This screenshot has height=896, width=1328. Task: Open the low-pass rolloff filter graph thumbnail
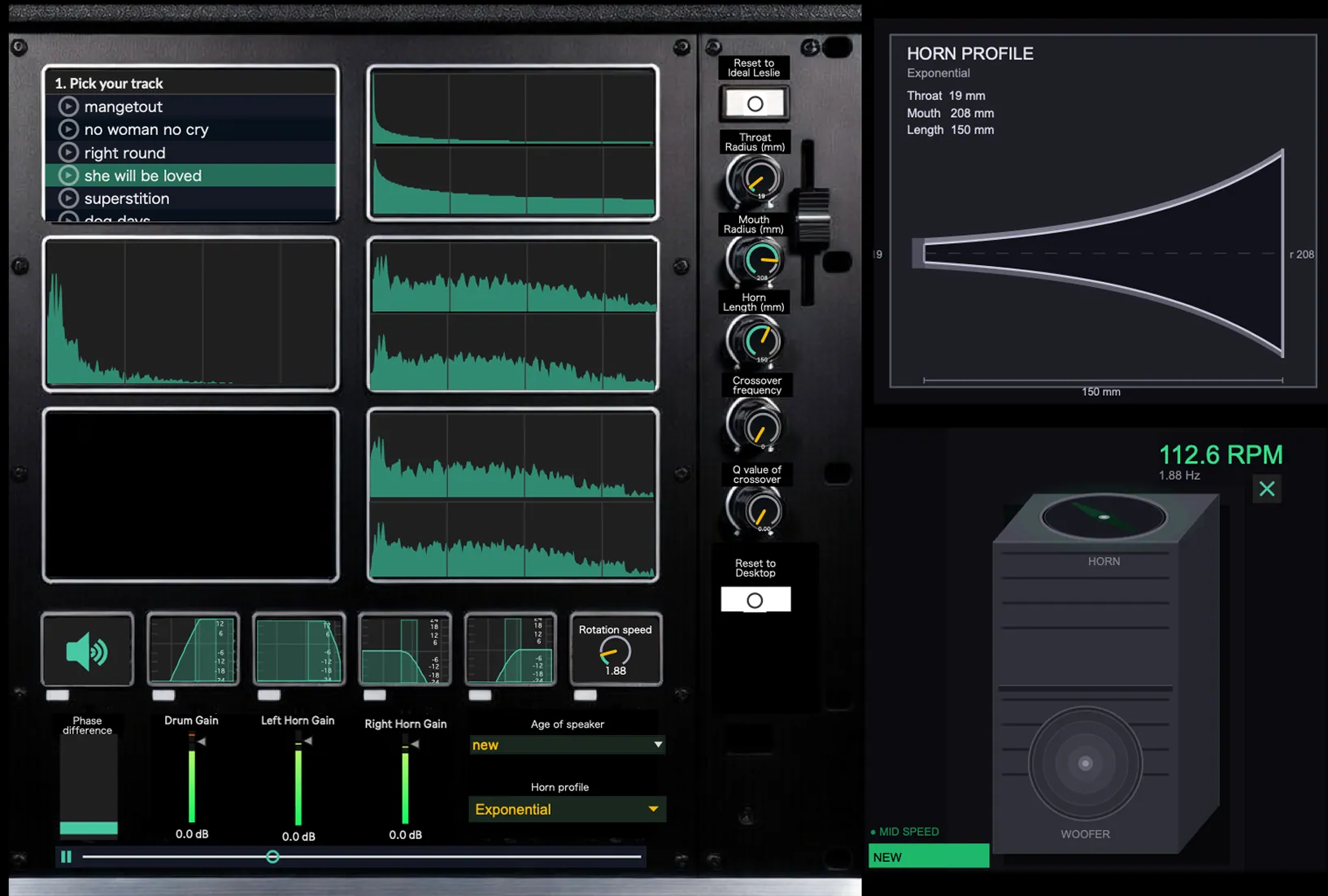coord(298,650)
